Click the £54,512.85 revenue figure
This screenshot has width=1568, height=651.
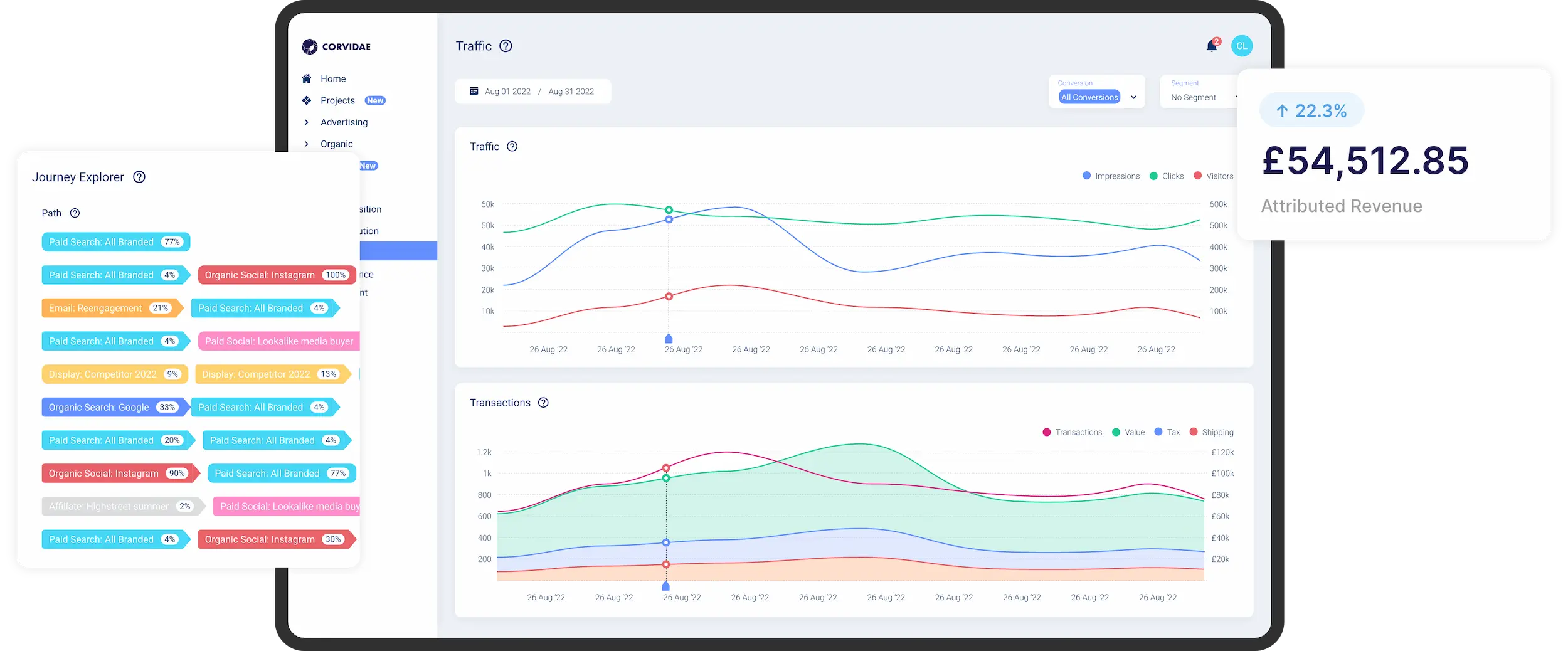tap(1365, 161)
